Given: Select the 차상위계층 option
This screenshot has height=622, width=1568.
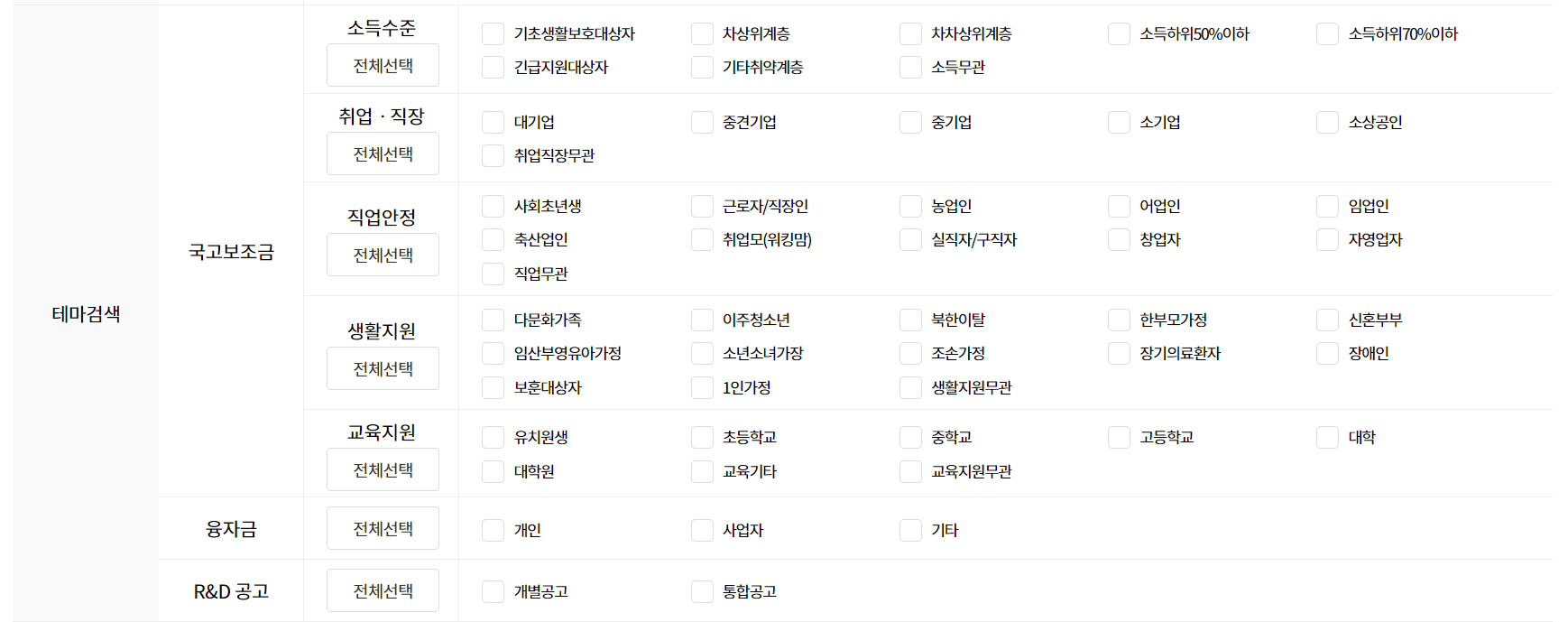Looking at the screenshot, I should (702, 33).
